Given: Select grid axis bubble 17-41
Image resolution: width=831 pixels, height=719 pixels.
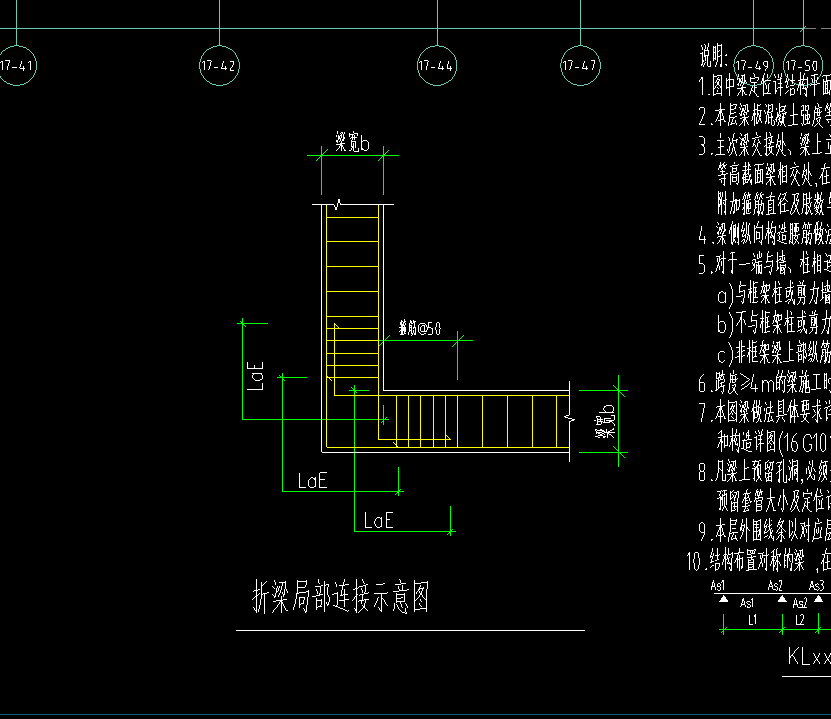Looking at the screenshot, I should coord(16,66).
